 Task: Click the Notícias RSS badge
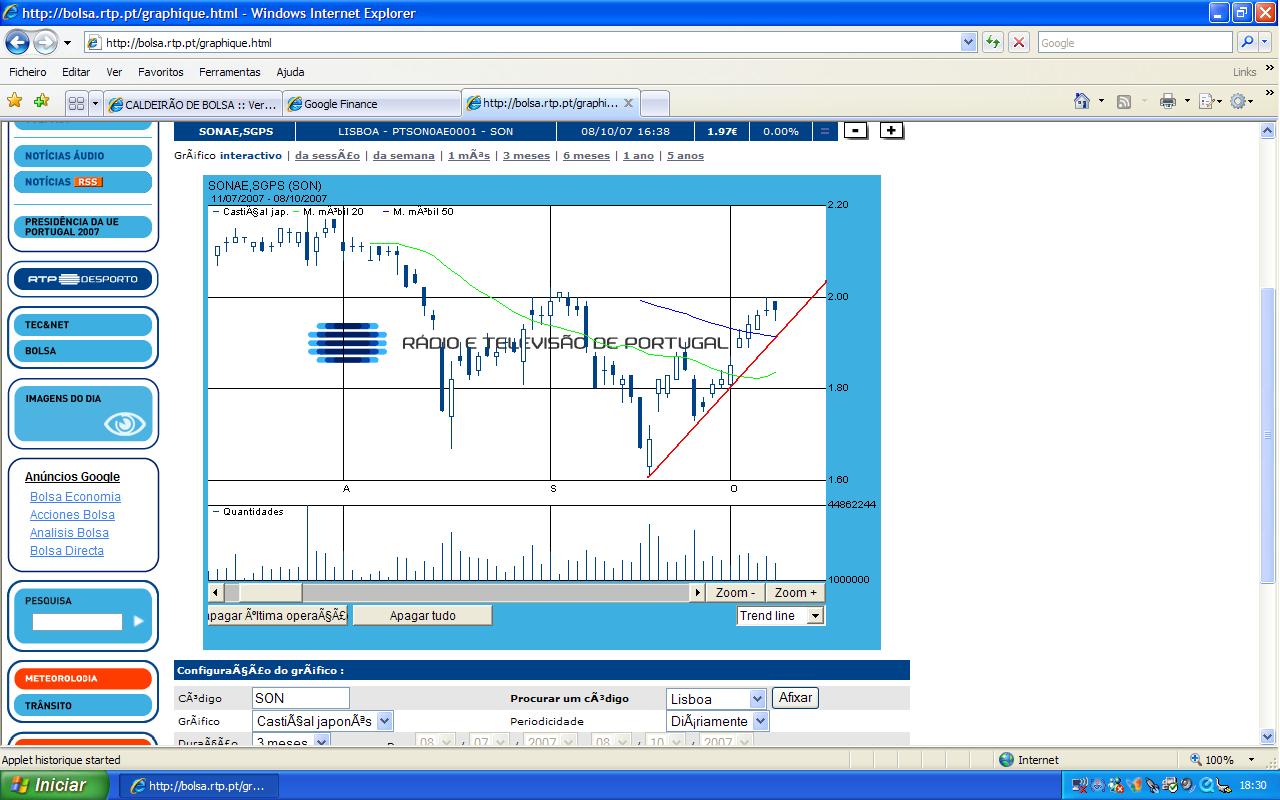point(89,182)
